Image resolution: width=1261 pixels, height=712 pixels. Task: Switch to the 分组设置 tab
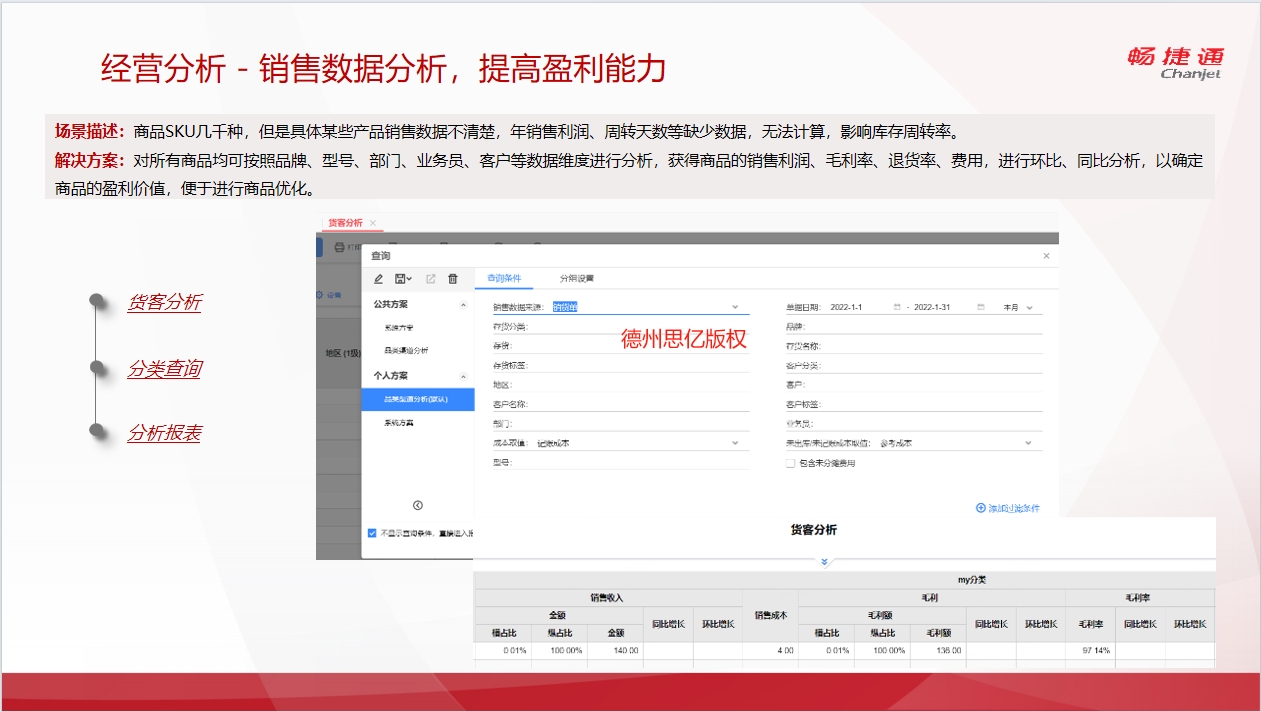tap(577, 278)
